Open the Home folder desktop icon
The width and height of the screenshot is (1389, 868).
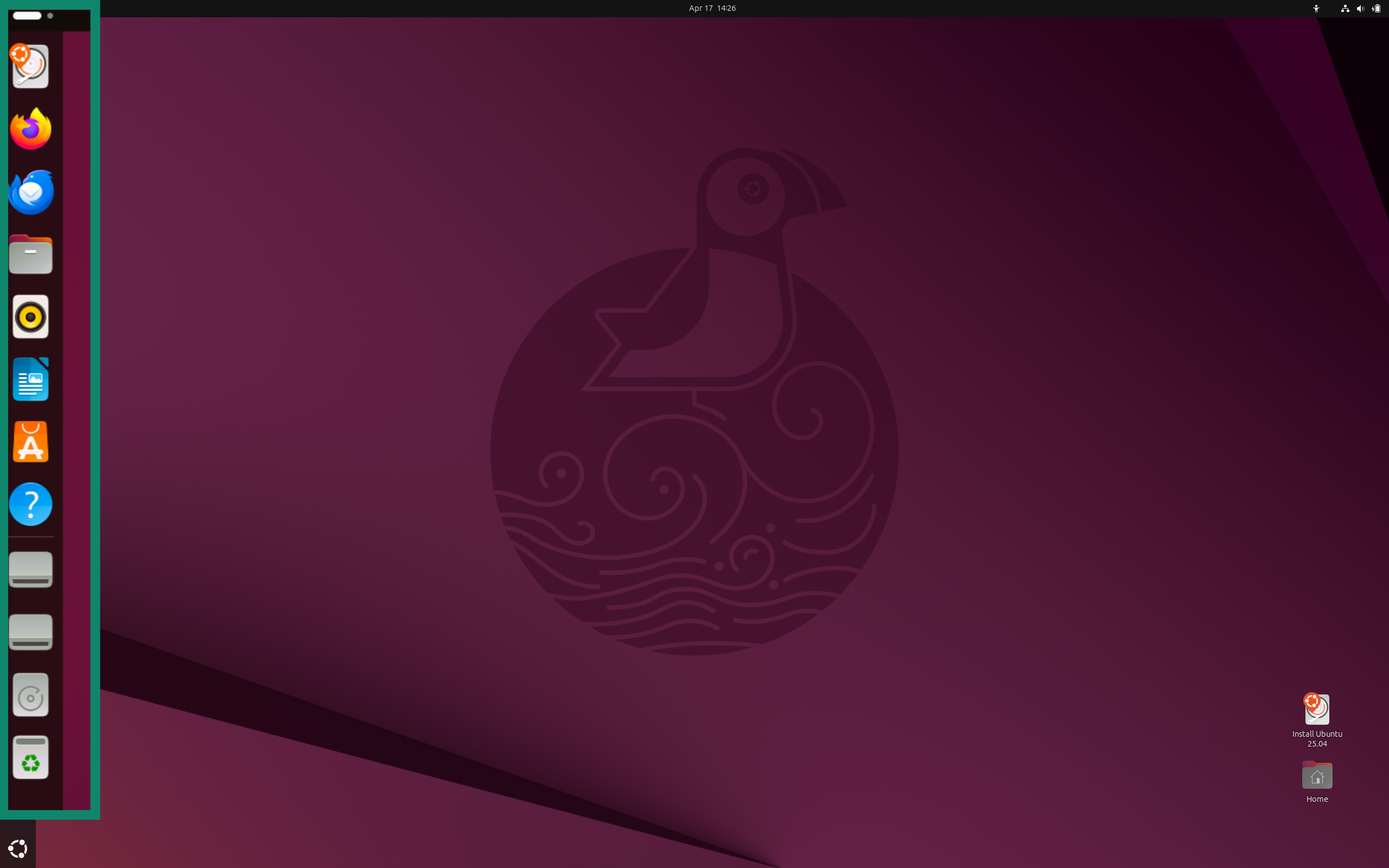click(1316, 776)
